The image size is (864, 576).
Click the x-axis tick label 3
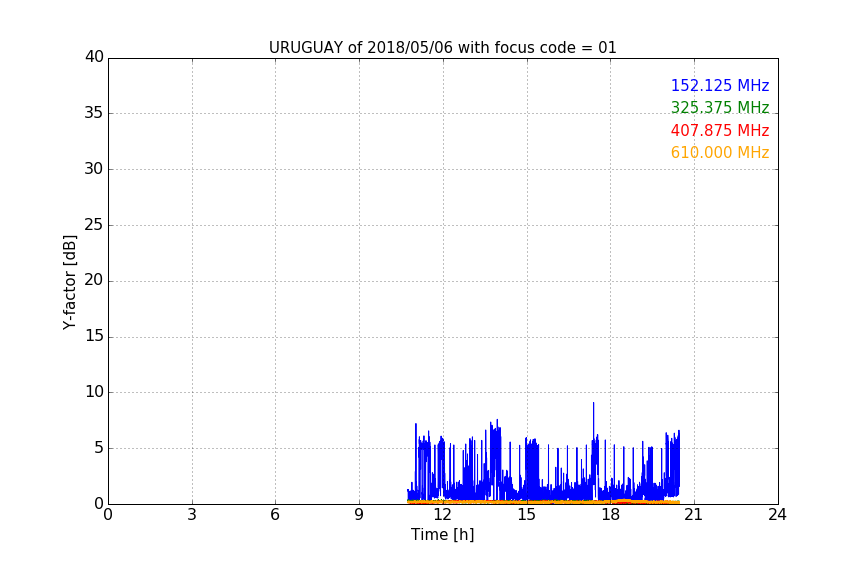[192, 515]
